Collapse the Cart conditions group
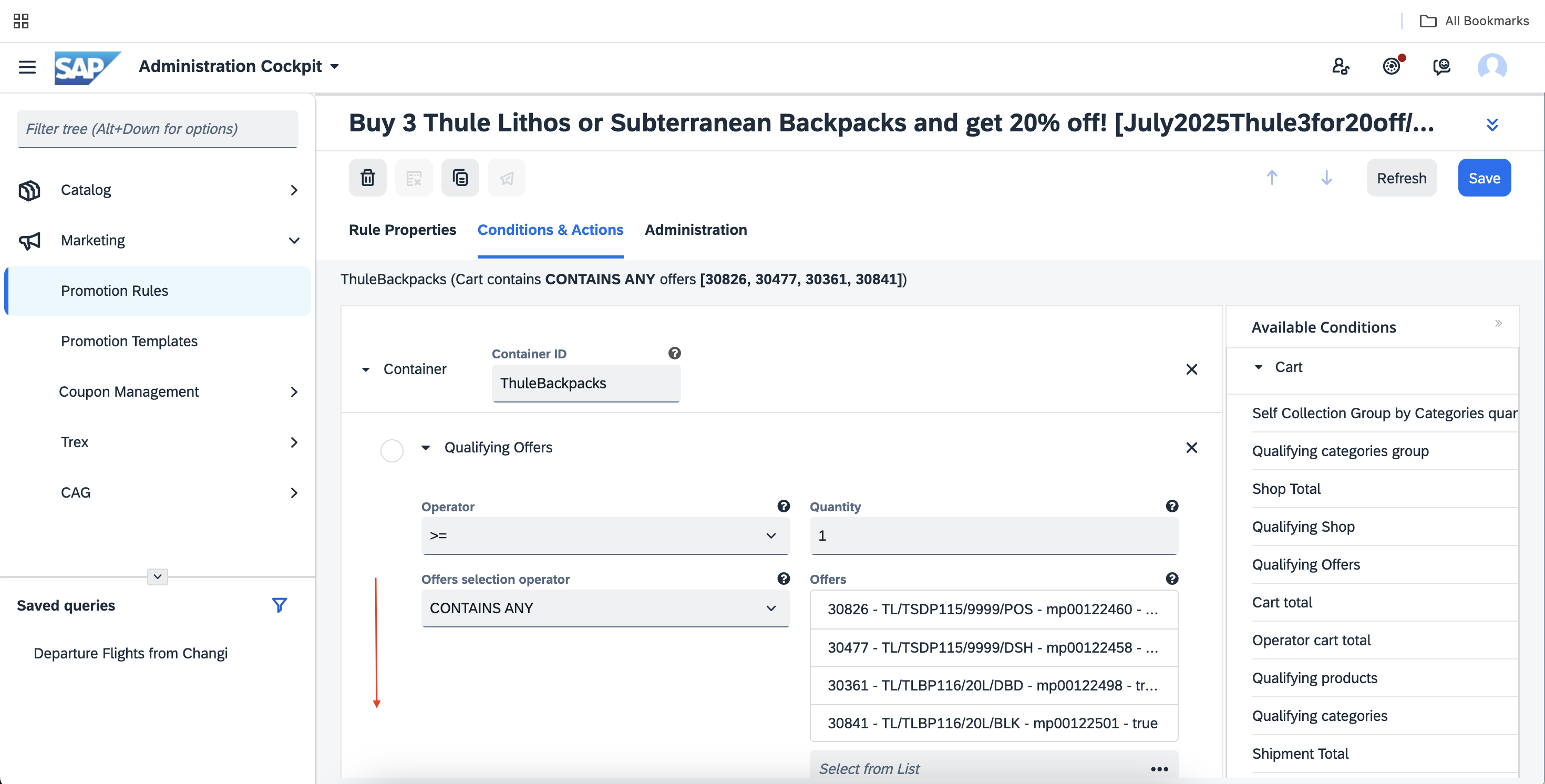This screenshot has width=1545, height=784. [1258, 367]
